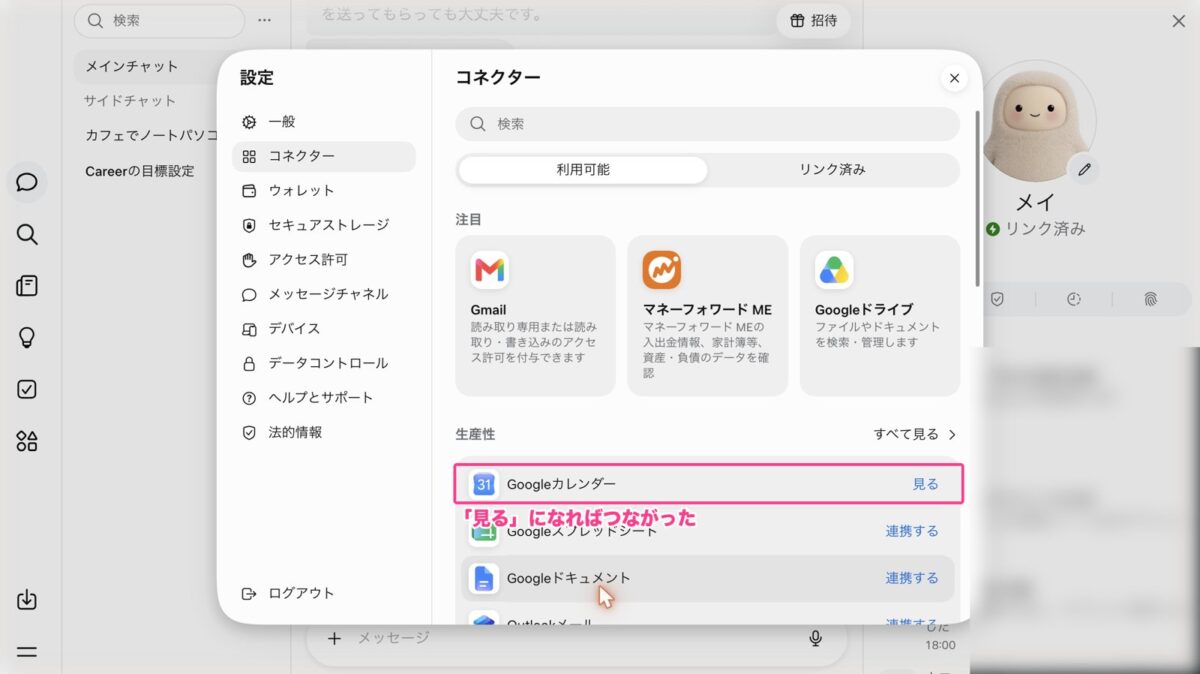Open アクセス許可 settings section

pos(324,259)
